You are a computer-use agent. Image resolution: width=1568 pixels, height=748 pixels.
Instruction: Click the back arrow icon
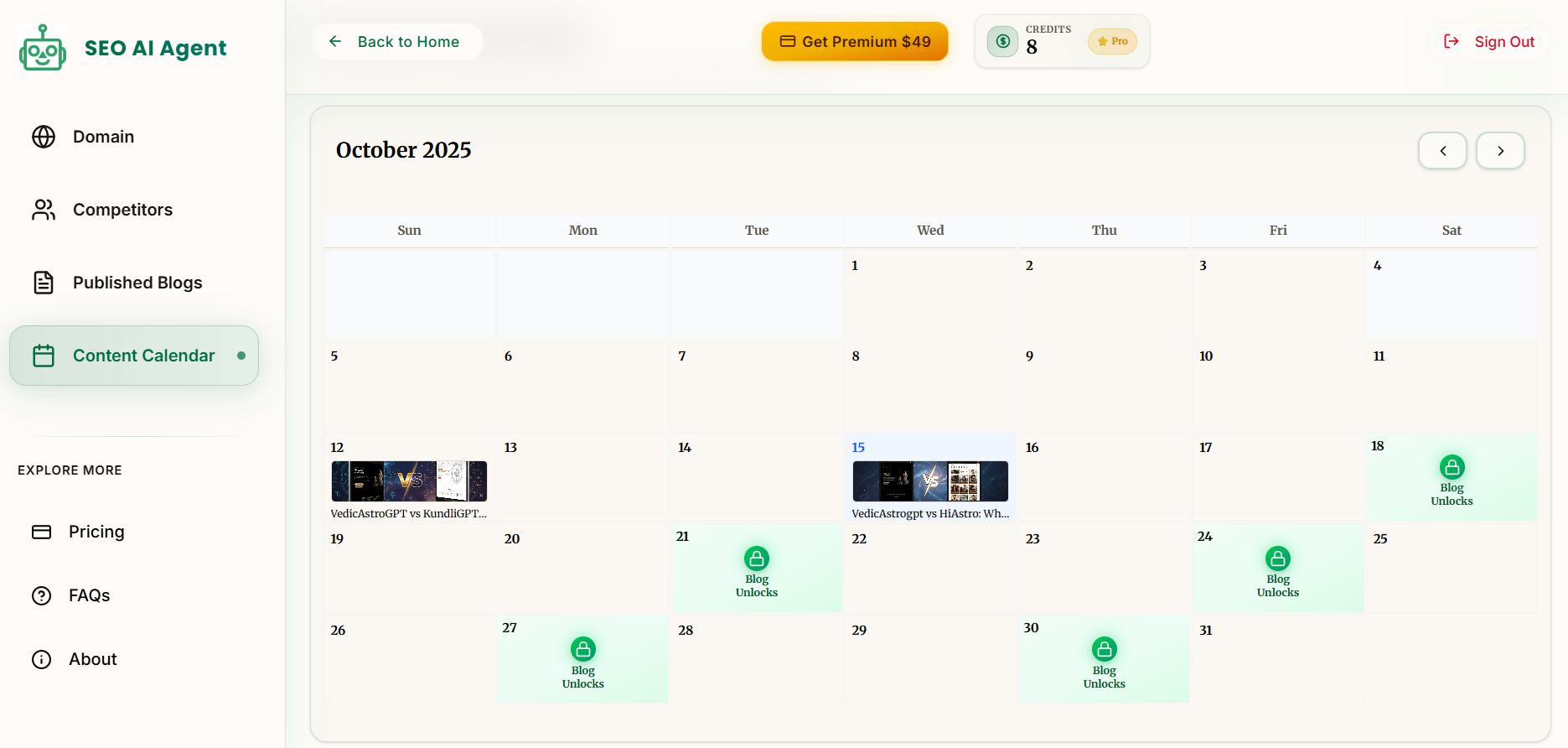(335, 41)
